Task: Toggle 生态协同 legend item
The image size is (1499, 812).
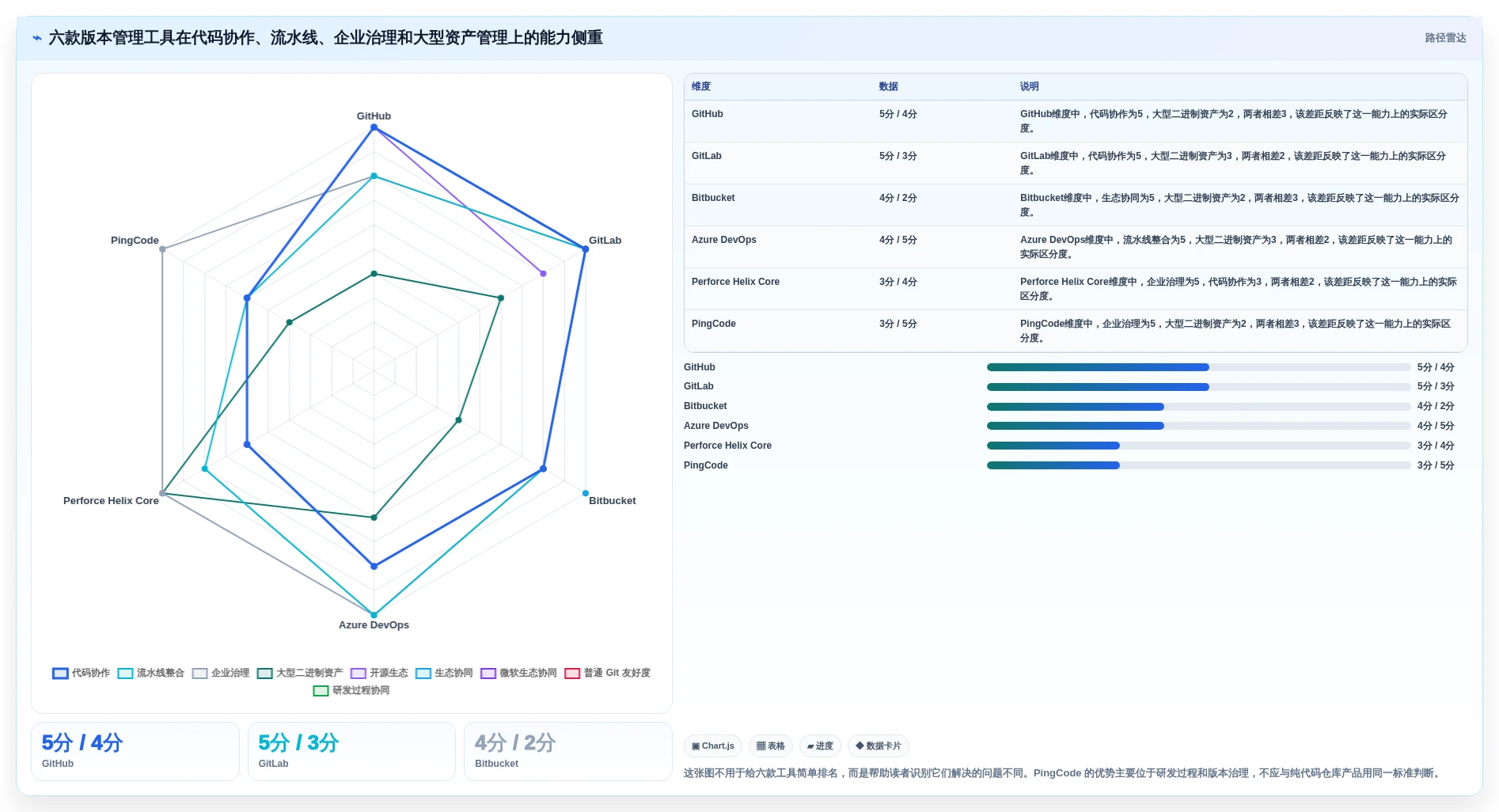Action: tap(444, 674)
